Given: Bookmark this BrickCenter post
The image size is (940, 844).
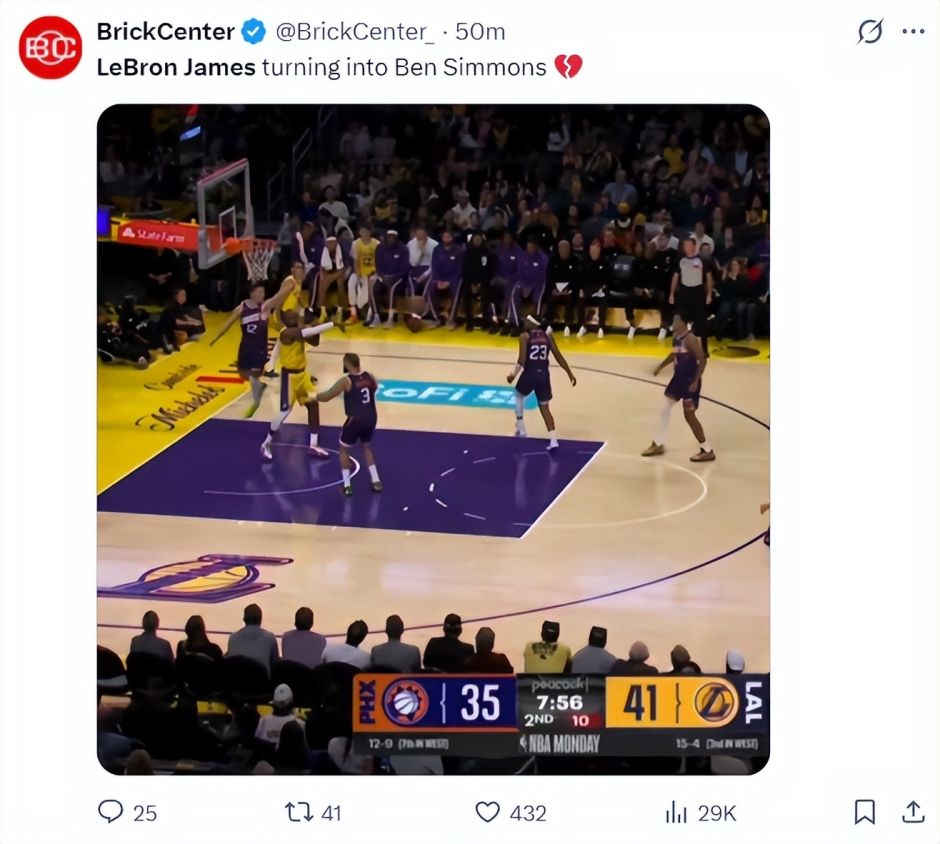Looking at the screenshot, I should click(864, 811).
